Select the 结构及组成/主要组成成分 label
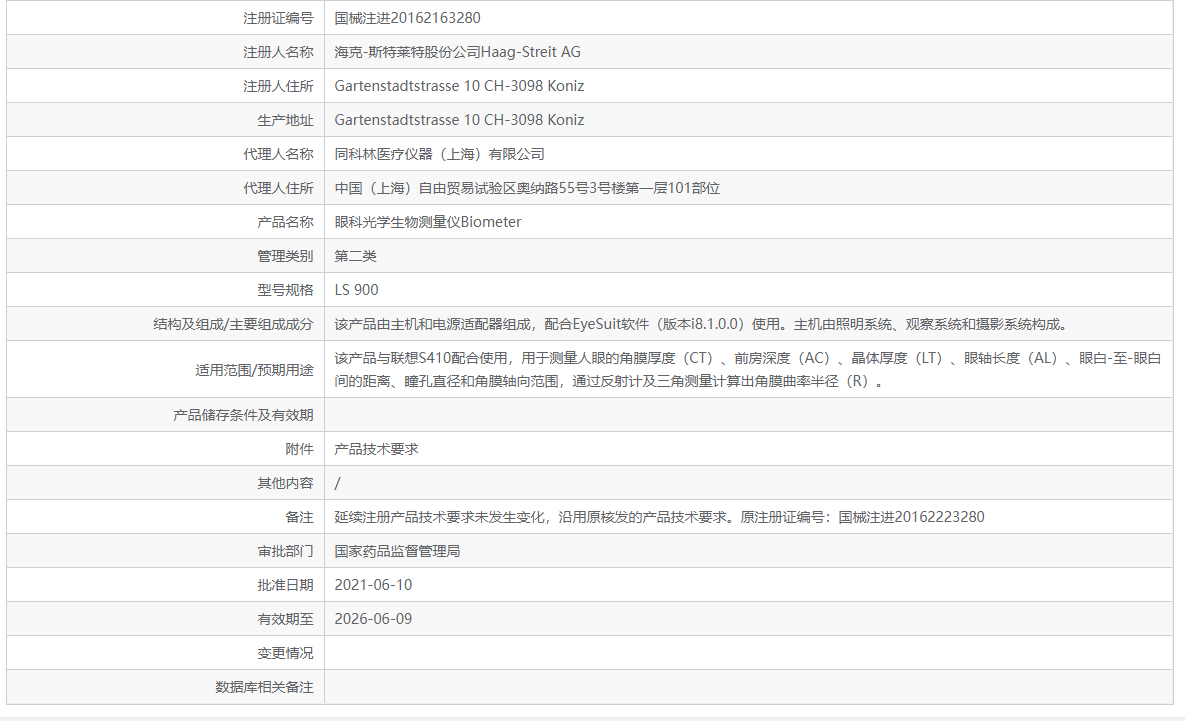Image resolution: width=1185 pixels, height=721 pixels. 233,324
